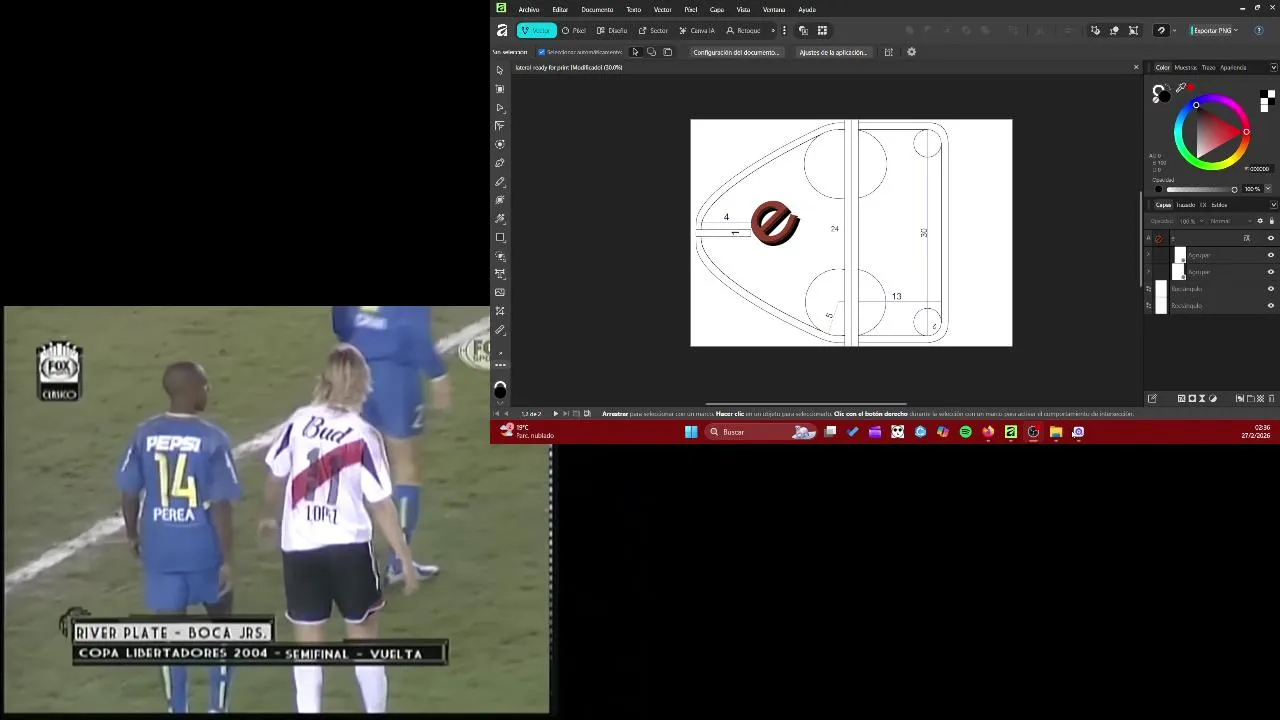Go to next page arrow in status bar
1280x720 pixels.
click(556, 413)
